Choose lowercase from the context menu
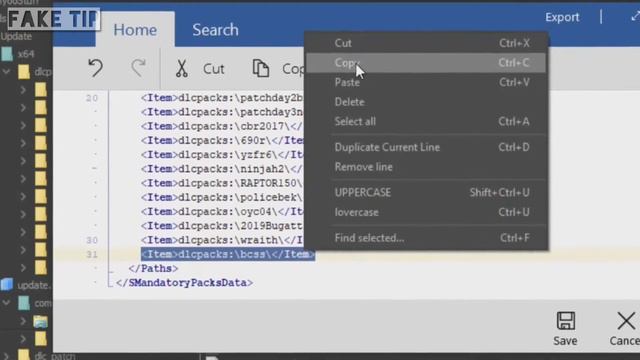 tap(426, 212)
